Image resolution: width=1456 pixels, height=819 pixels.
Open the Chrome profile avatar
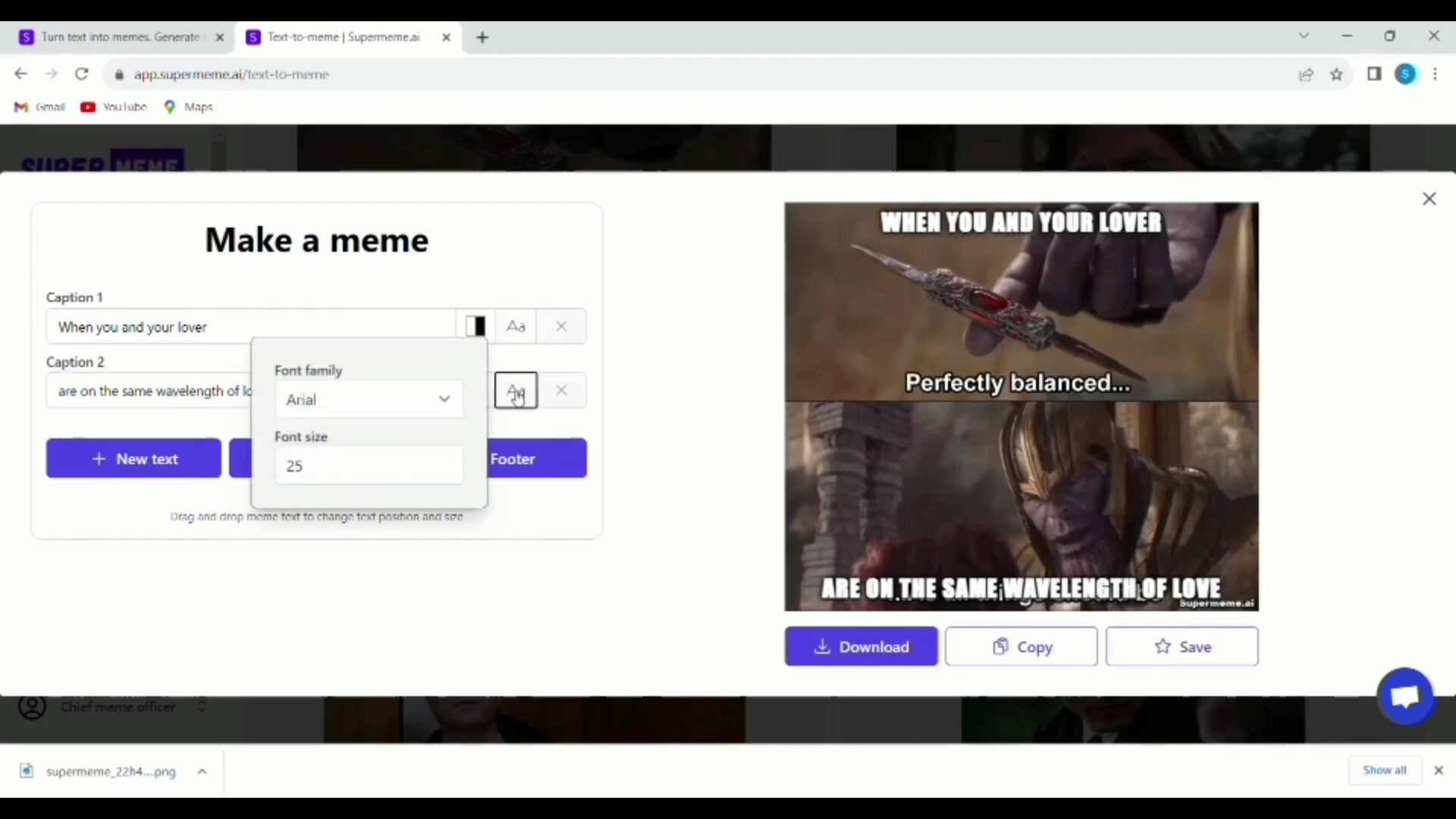click(1406, 74)
